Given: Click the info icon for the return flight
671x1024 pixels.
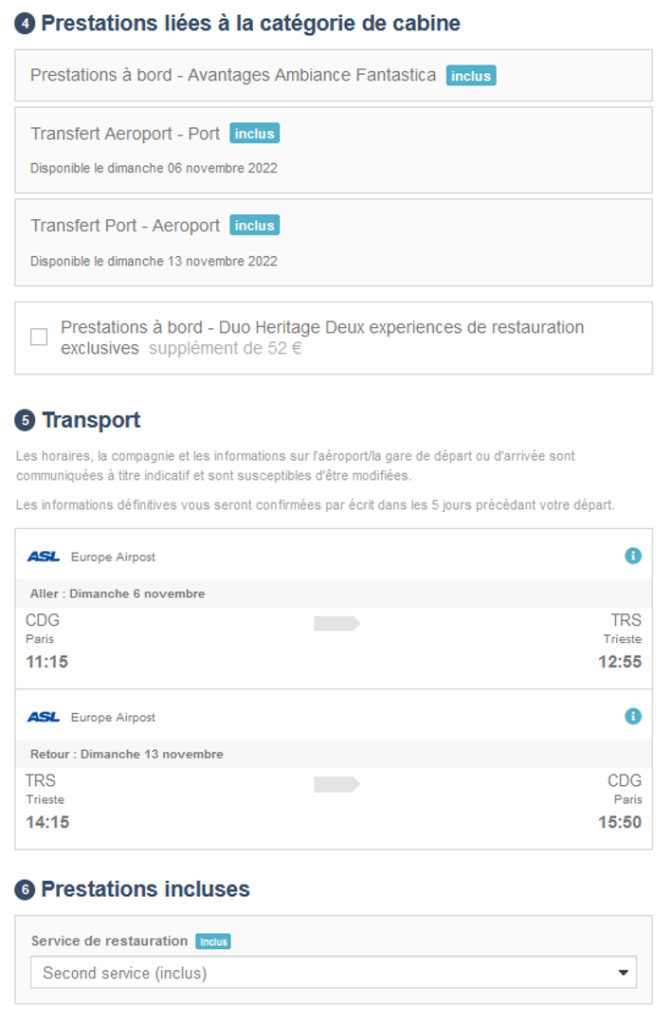Looking at the screenshot, I should 633,716.
